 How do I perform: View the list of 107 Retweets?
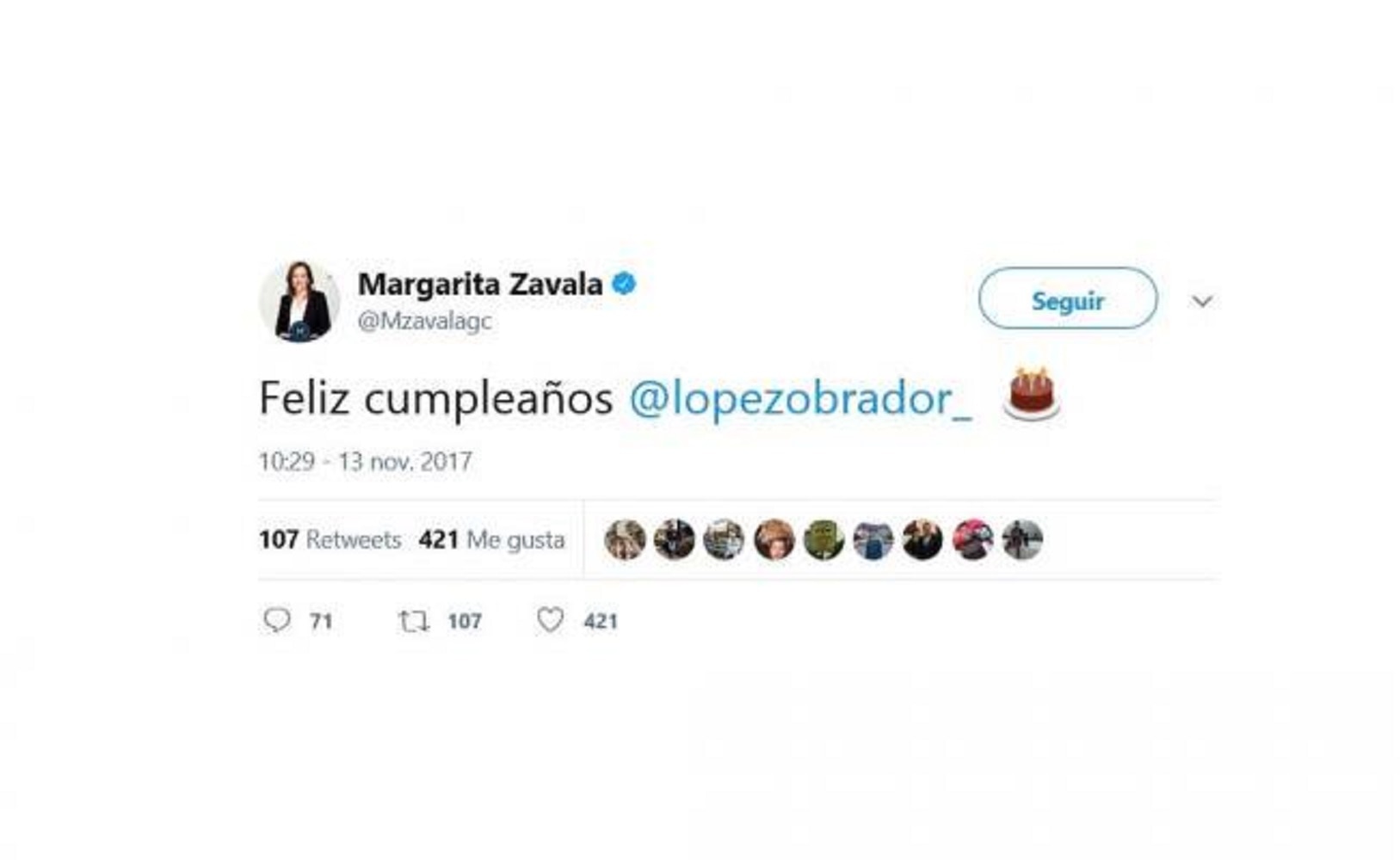click(330, 540)
